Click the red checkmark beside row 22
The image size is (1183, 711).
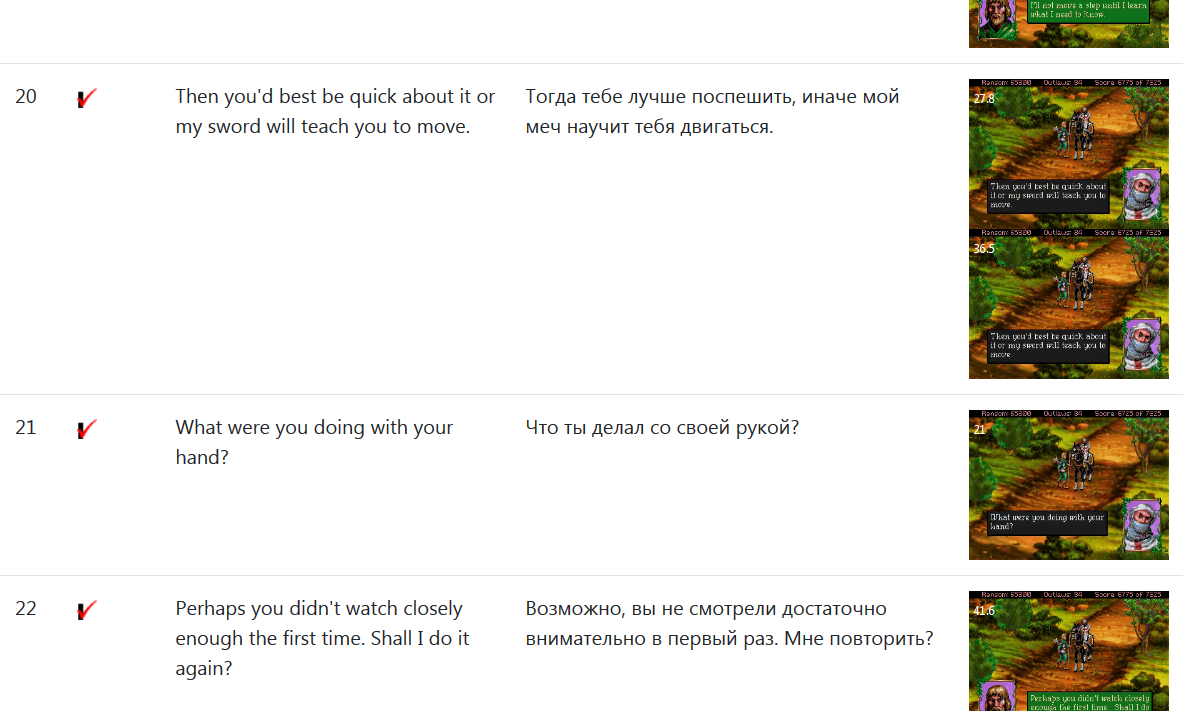87,610
